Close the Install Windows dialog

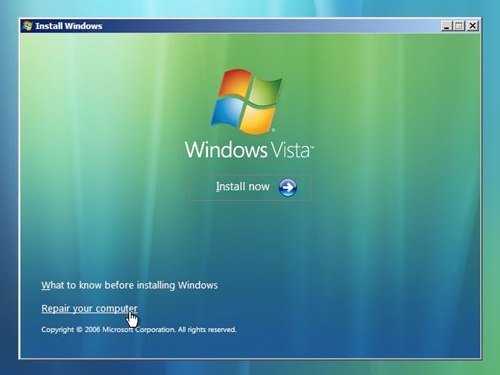pyautogui.click(x=473, y=26)
